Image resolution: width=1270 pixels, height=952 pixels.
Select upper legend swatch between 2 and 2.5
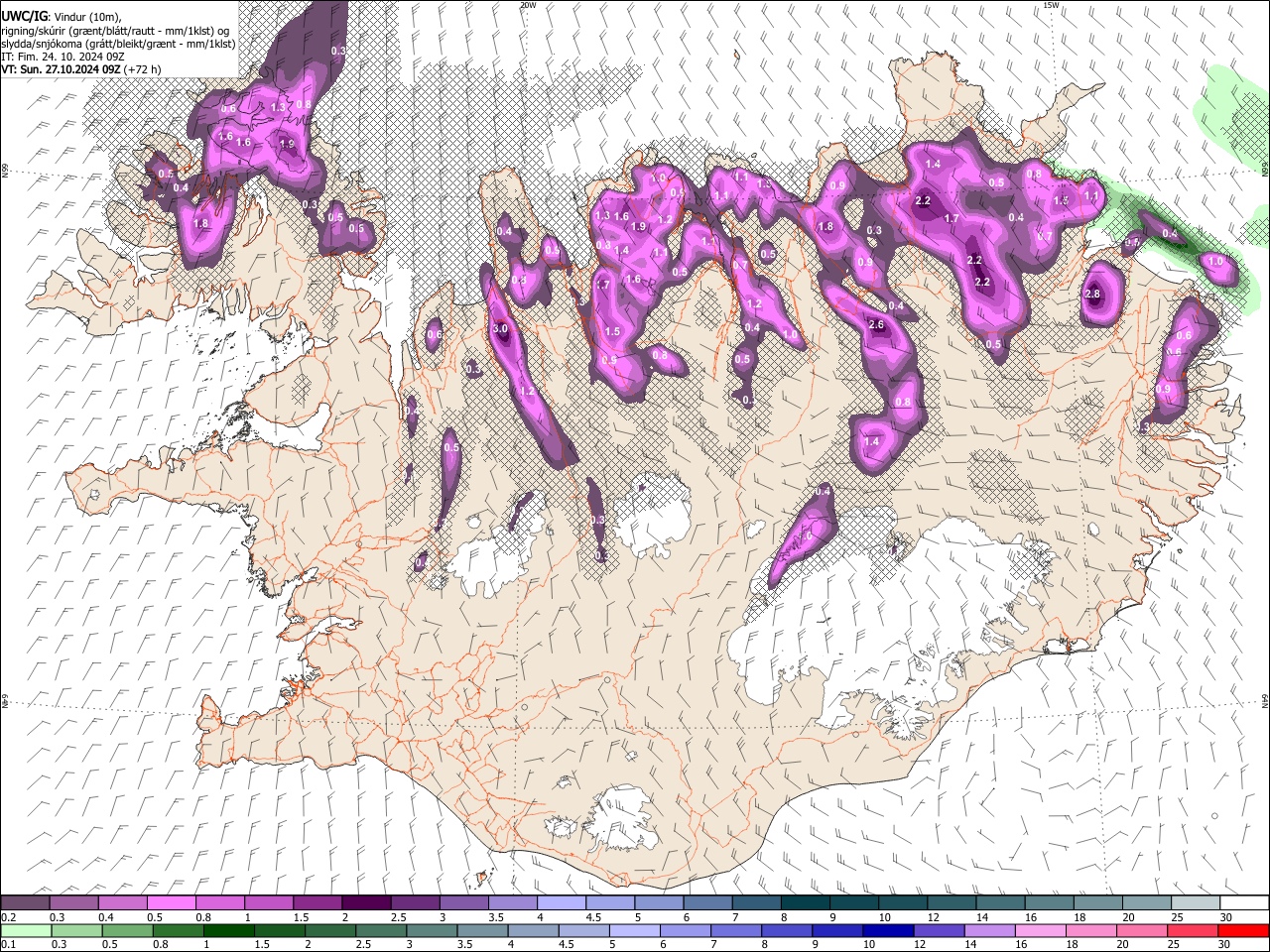click(x=366, y=903)
